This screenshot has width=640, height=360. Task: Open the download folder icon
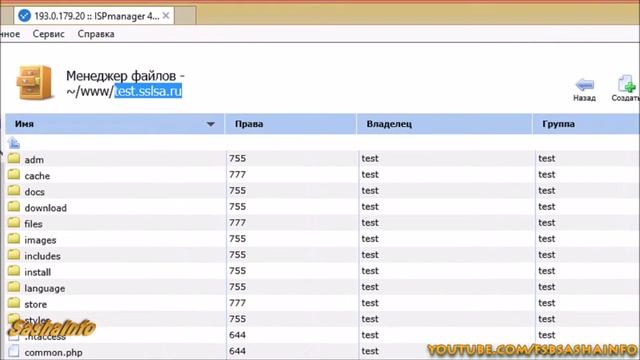click(x=14, y=207)
